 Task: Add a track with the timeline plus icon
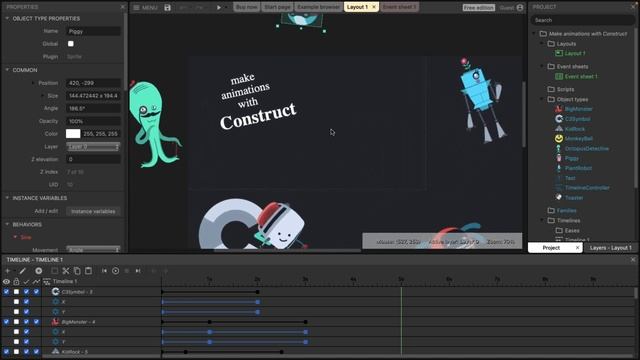[7, 271]
